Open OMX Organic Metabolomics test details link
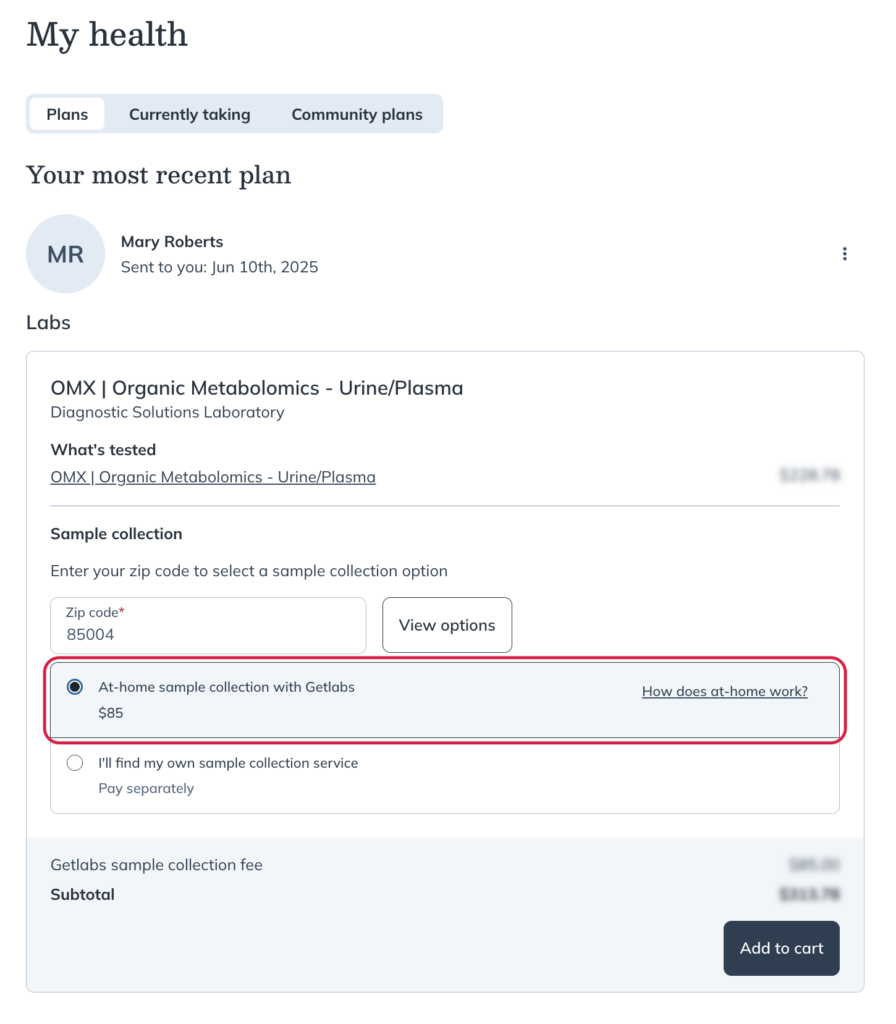This screenshot has height=1024, width=896. (213, 477)
